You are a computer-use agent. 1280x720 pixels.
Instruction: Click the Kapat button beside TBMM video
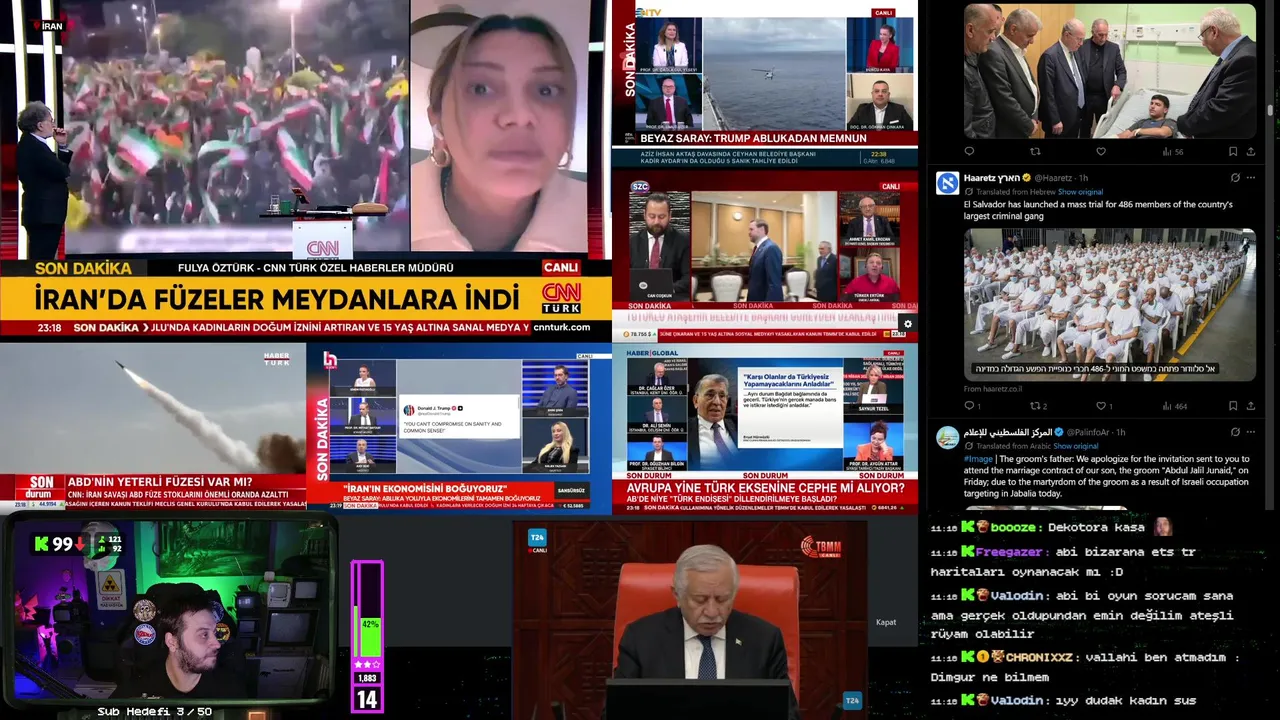(886, 622)
